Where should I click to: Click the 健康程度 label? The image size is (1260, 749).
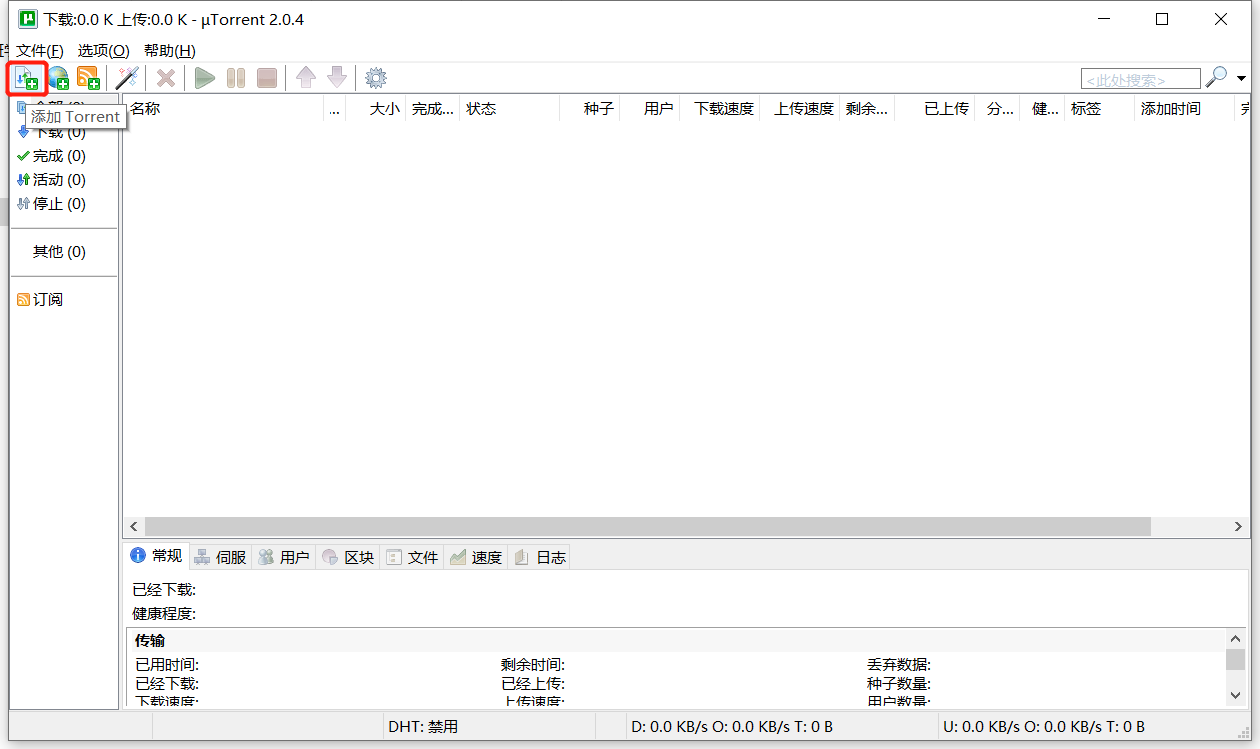click(x=164, y=613)
